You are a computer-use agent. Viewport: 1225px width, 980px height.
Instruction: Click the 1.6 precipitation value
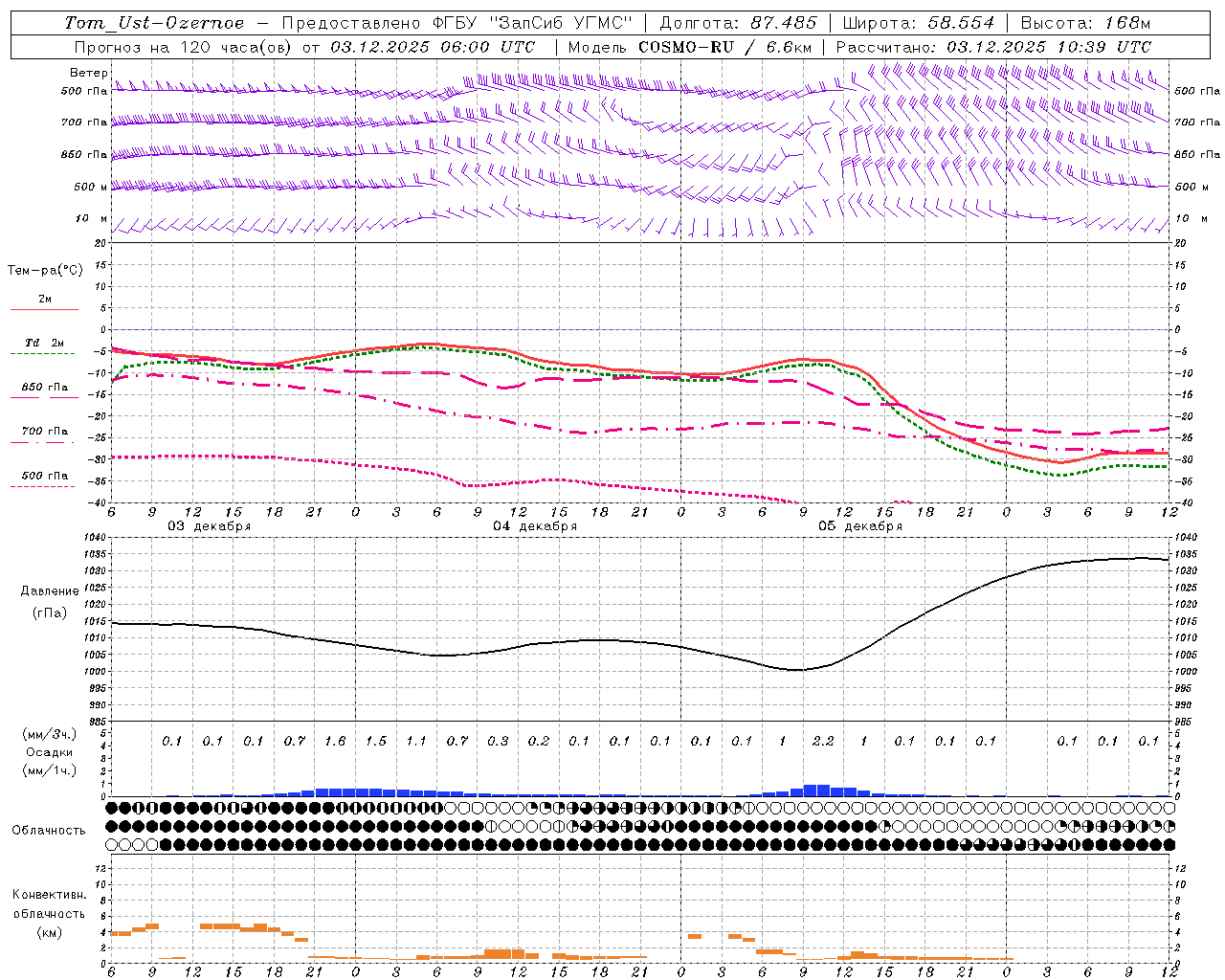(x=335, y=741)
